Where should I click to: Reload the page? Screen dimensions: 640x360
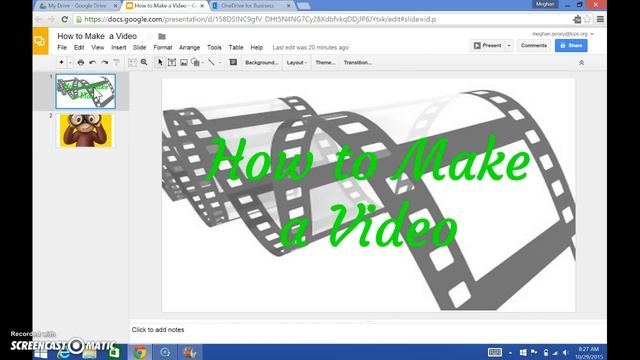pos(64,19)
